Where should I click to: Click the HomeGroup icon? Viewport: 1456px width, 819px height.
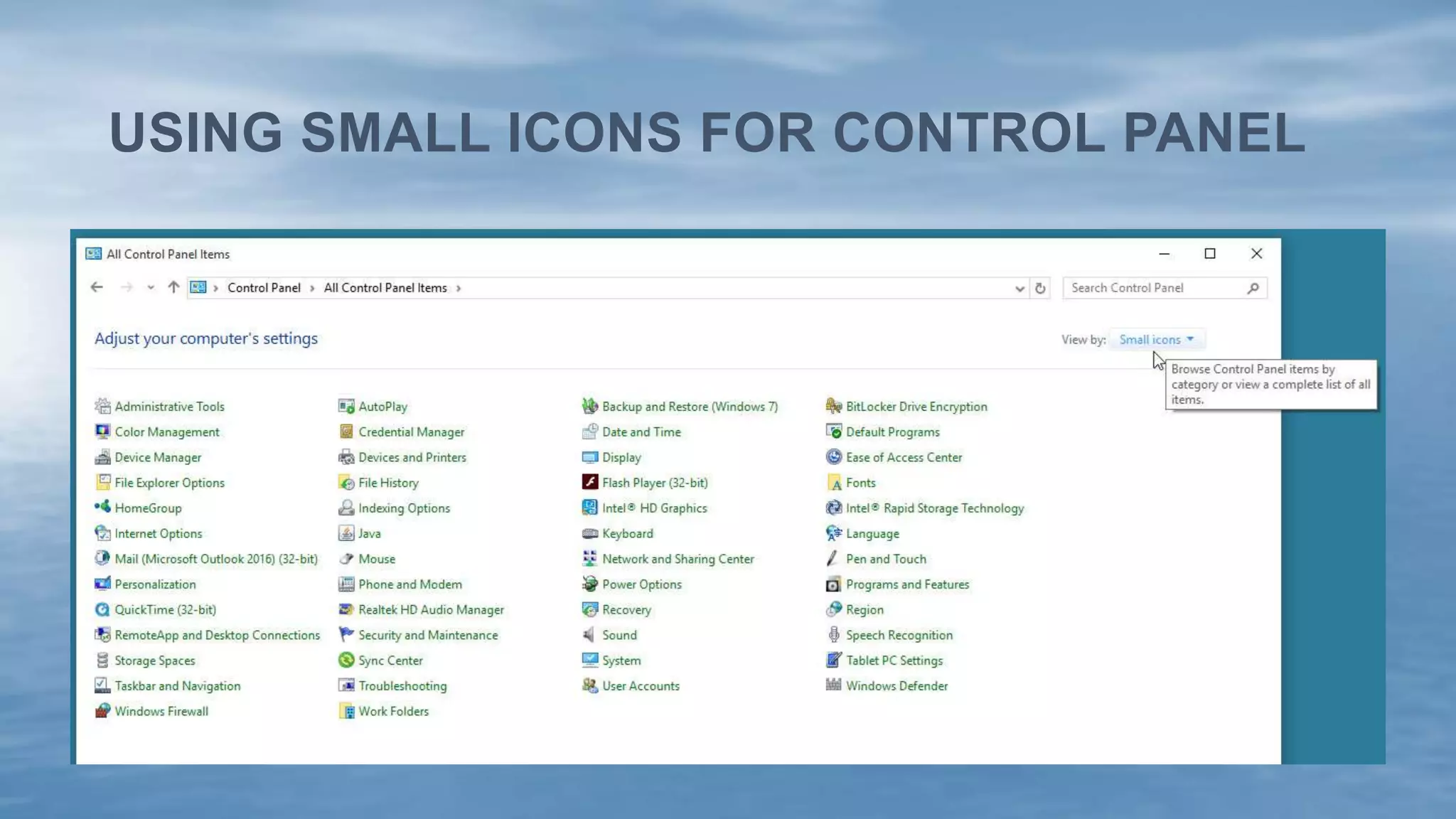(102, 508)
